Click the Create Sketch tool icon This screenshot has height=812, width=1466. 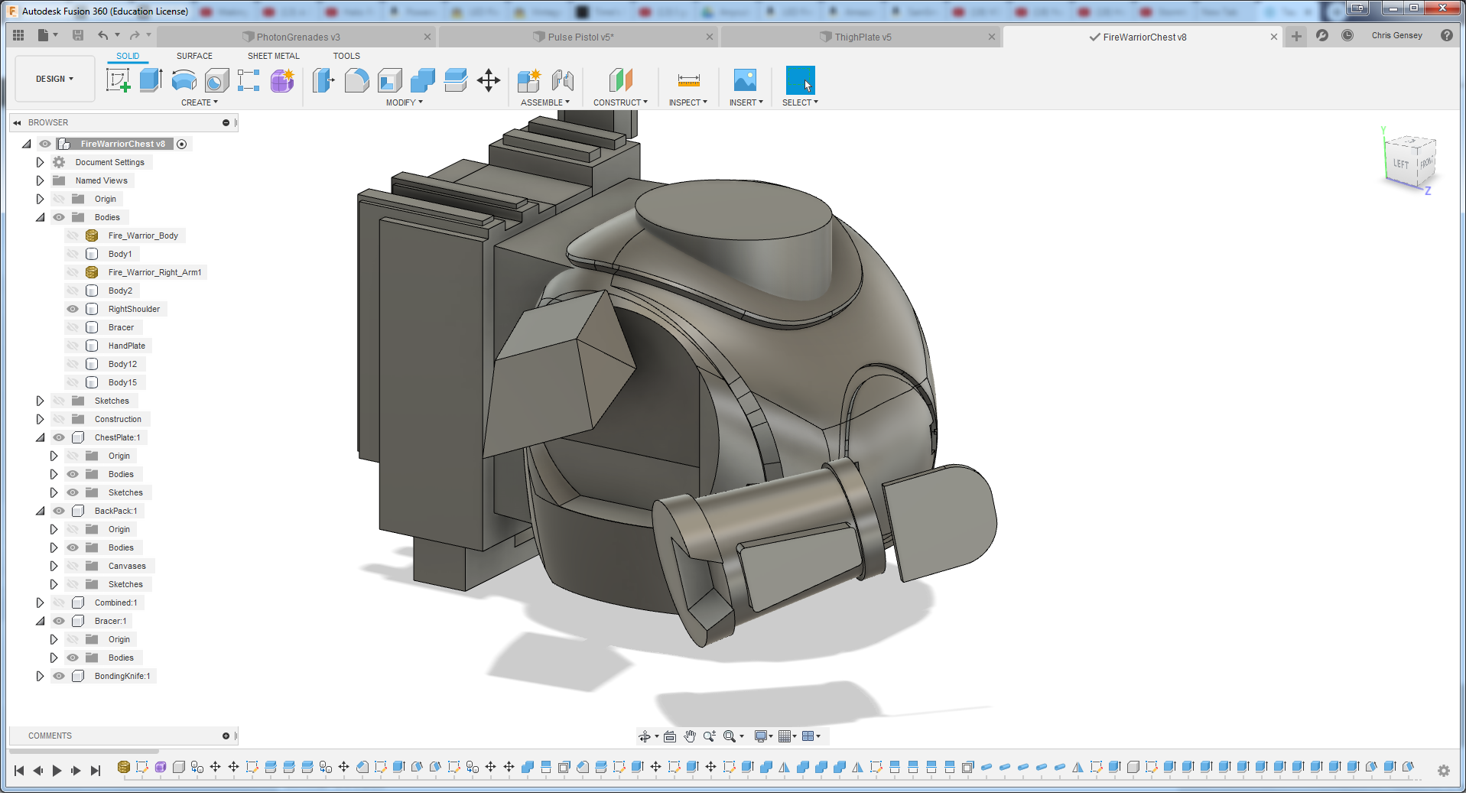tap(118, 80)
